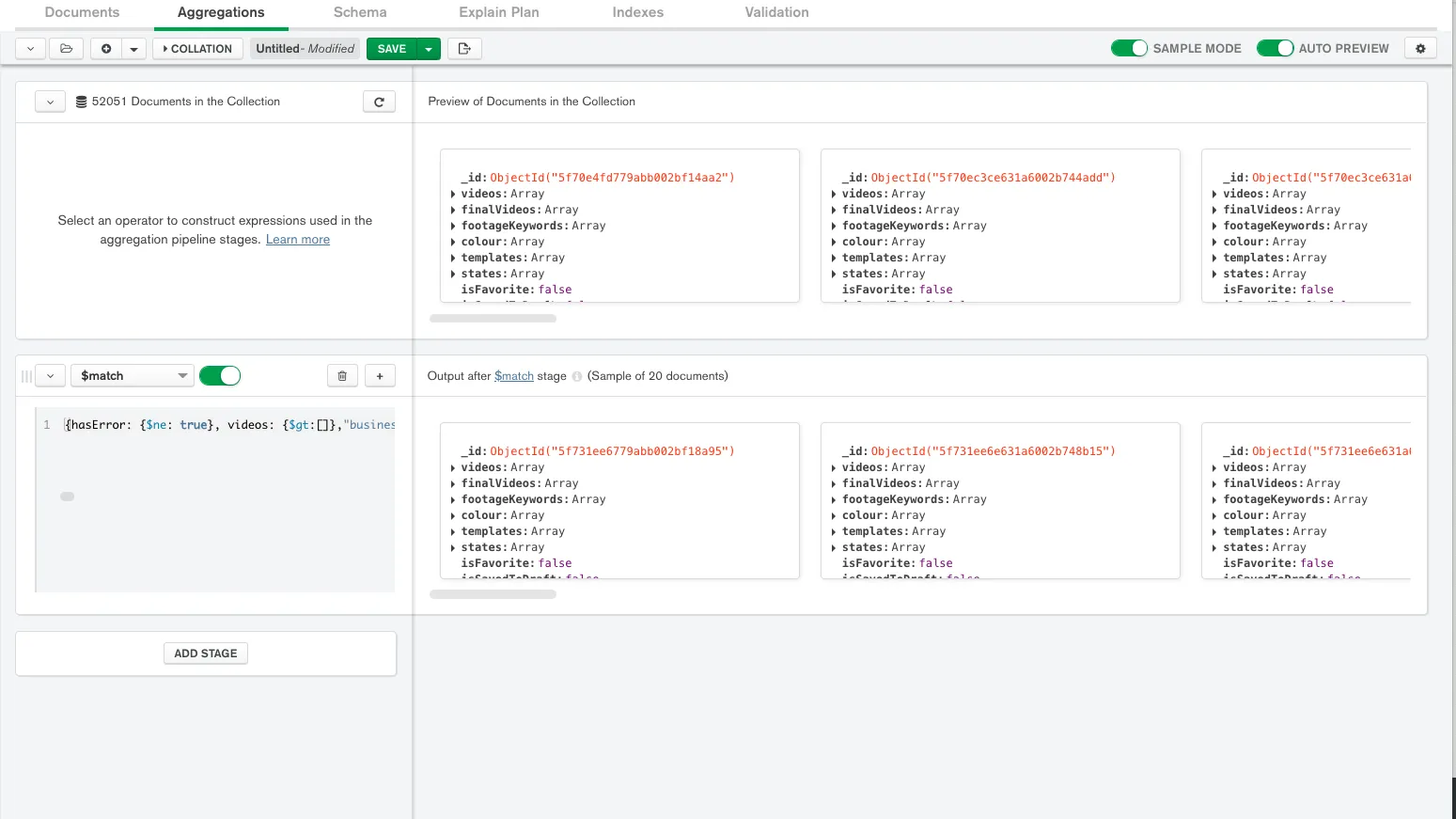The width and height of the screenshot is (1456, 819).
Task: Expand states in document 5f731ee6779abb002bf18a95
Action: click(x=453, y=547)
